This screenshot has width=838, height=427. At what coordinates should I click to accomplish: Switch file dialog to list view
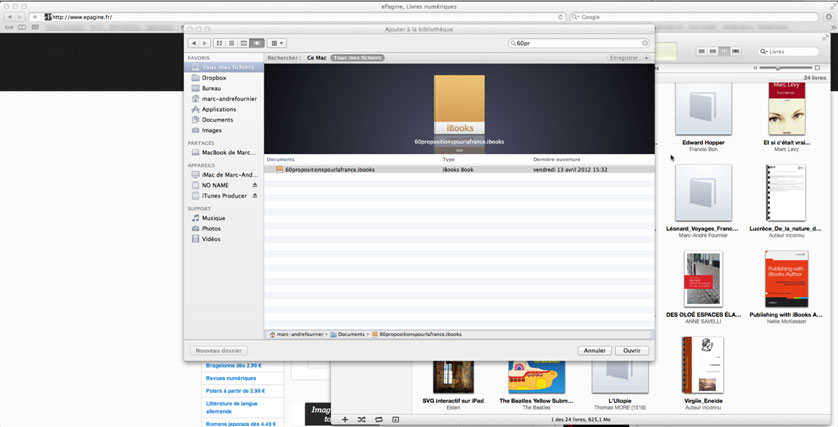pos(231,43)
